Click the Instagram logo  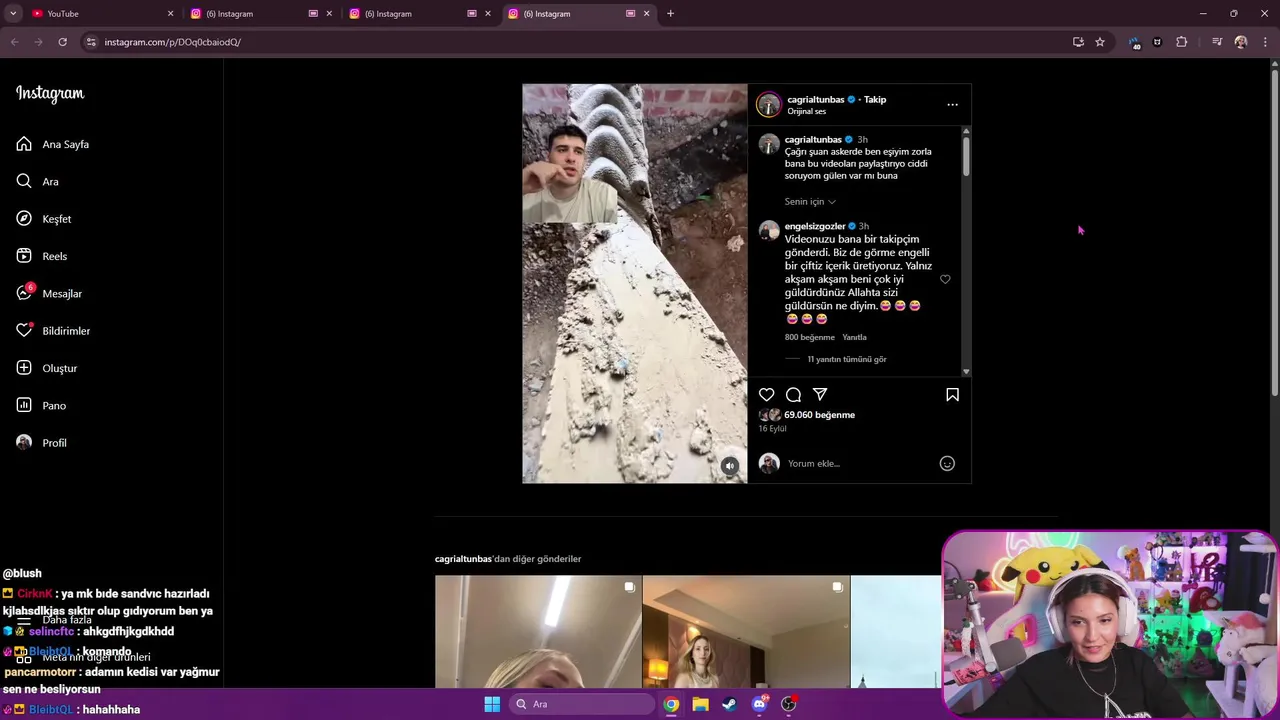tap(50, 94)
